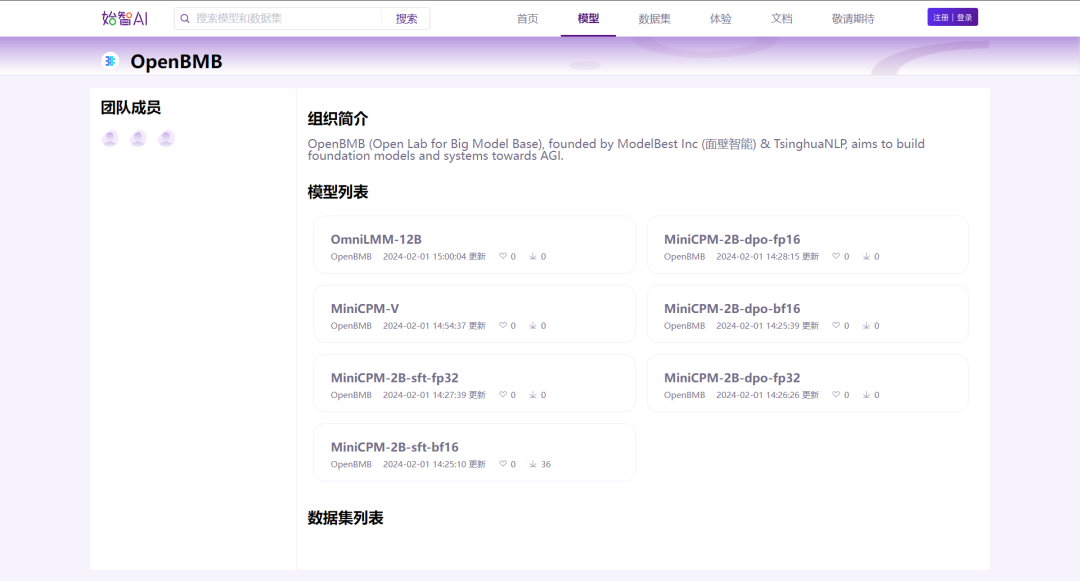Click the download icon on MiniCPM-2B-dpo-fp16
This screenshot has width=1080, height=581.
(866, 256)
